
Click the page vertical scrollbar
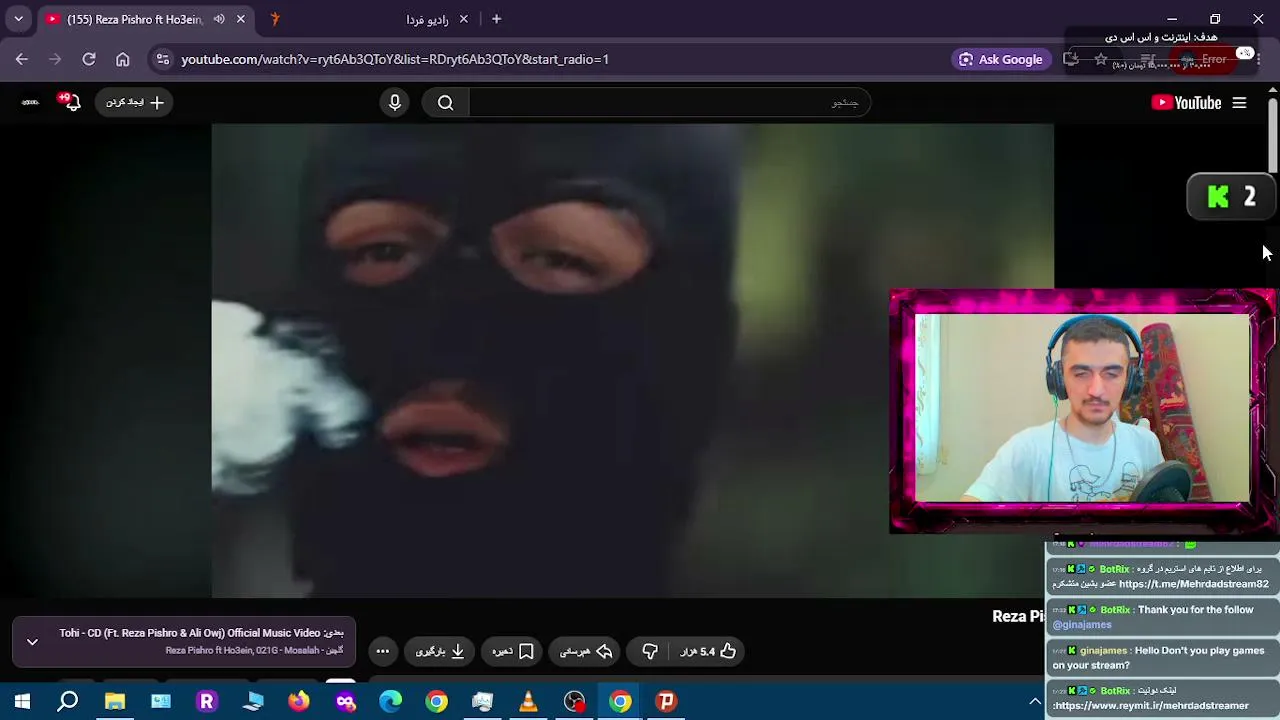click(x=1272, y=135)
